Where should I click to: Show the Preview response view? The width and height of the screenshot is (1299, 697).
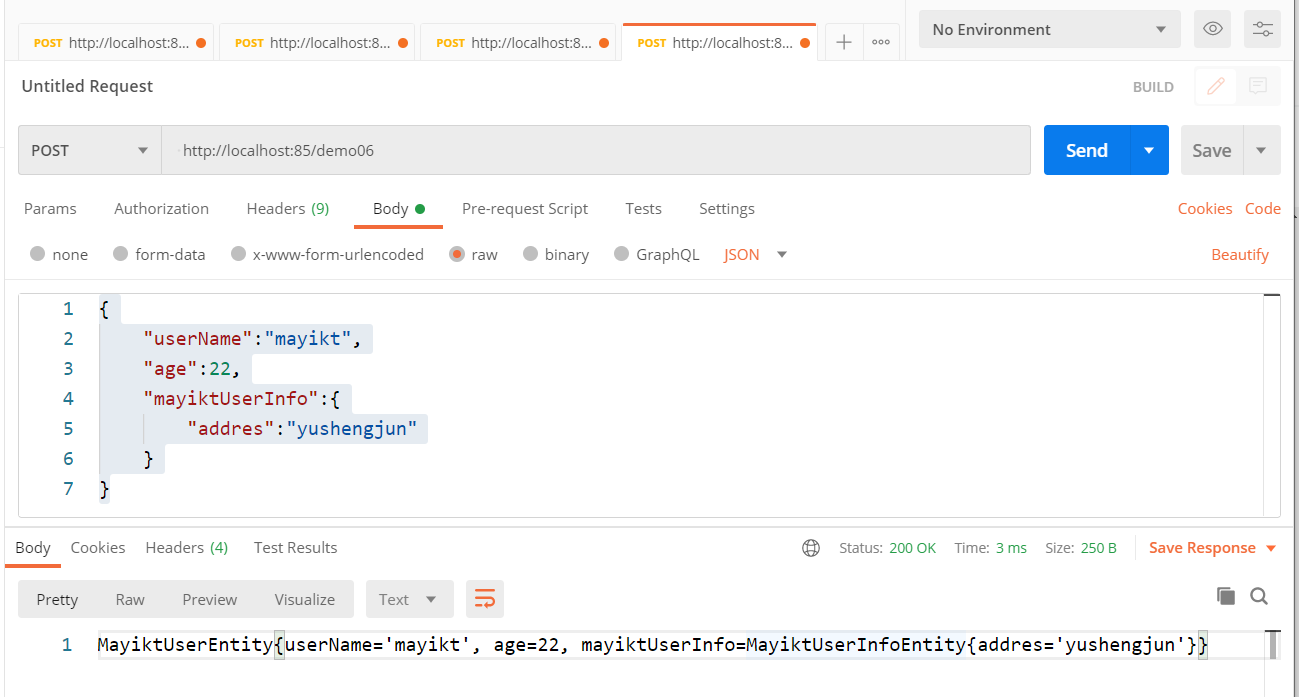[210, 599]
